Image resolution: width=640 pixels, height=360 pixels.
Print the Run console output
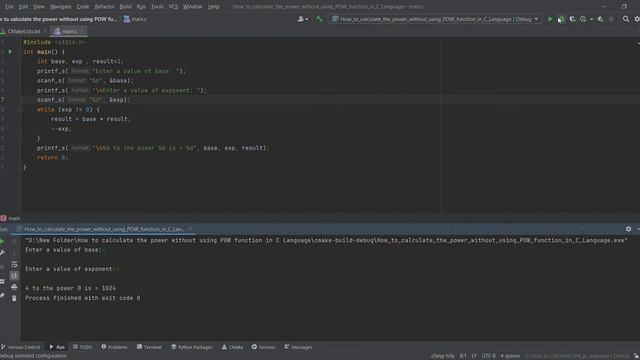[14, 287]
